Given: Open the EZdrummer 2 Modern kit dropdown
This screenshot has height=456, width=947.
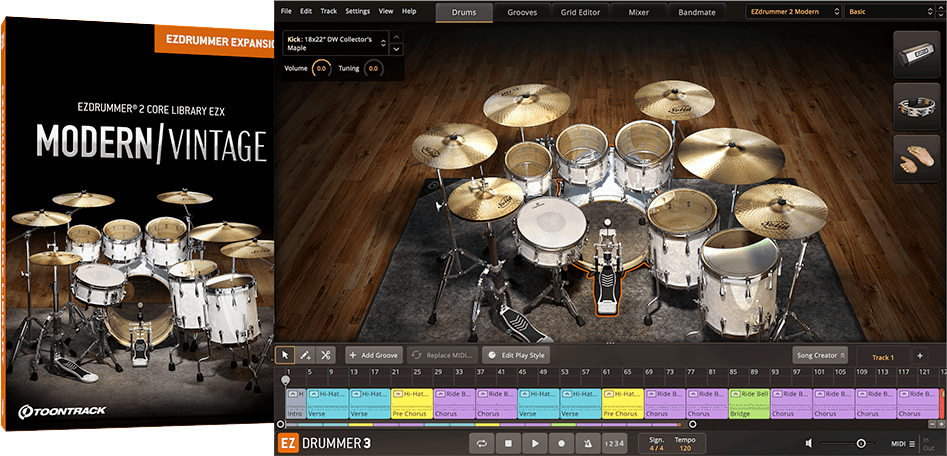Looking at the screenshot, I should [794, 11].
